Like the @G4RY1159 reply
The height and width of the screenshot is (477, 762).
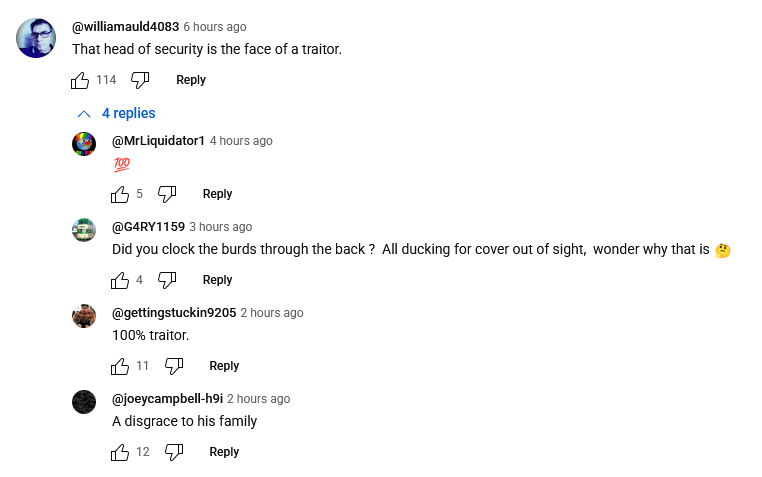[x=120, y=280]
